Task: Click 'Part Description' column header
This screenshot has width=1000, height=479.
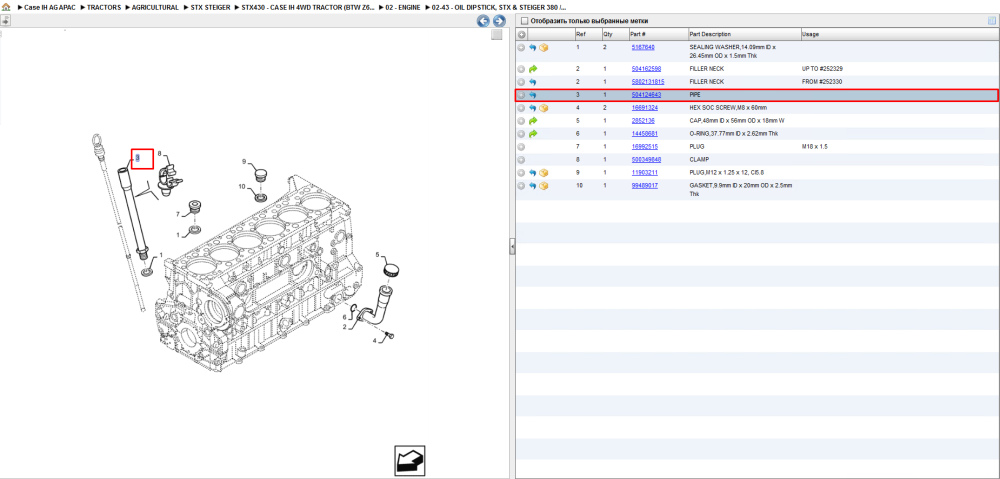Action: point(744,34)
